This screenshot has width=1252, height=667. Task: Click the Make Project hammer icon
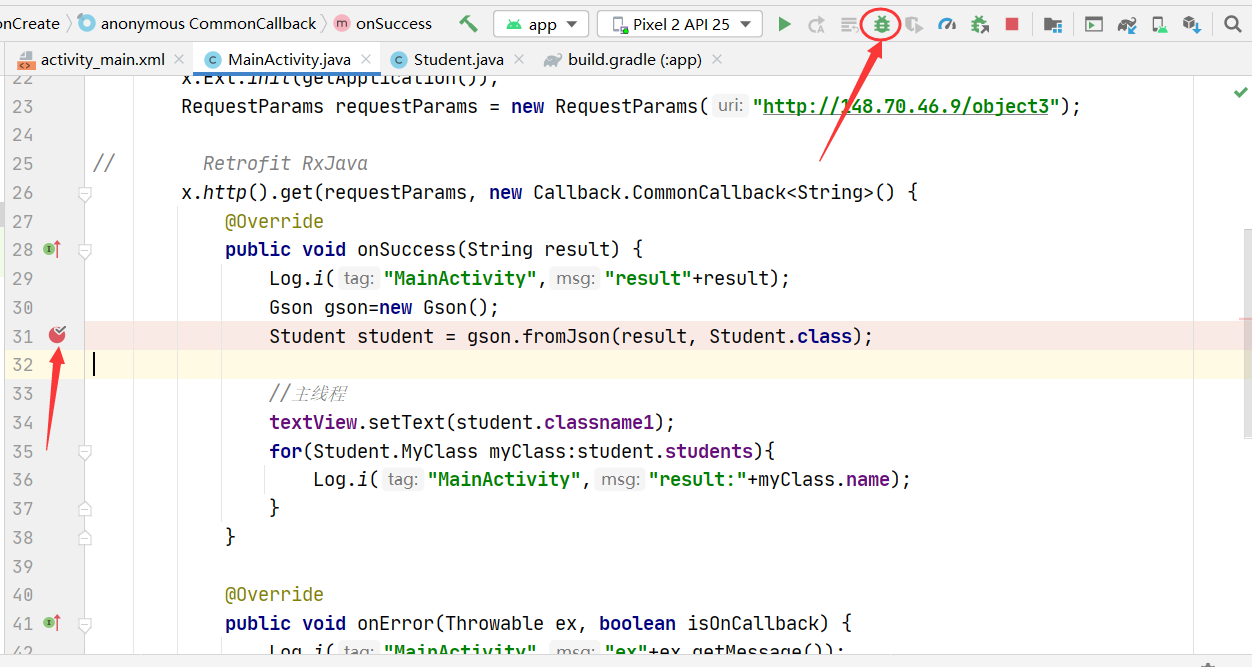point(468,24)
